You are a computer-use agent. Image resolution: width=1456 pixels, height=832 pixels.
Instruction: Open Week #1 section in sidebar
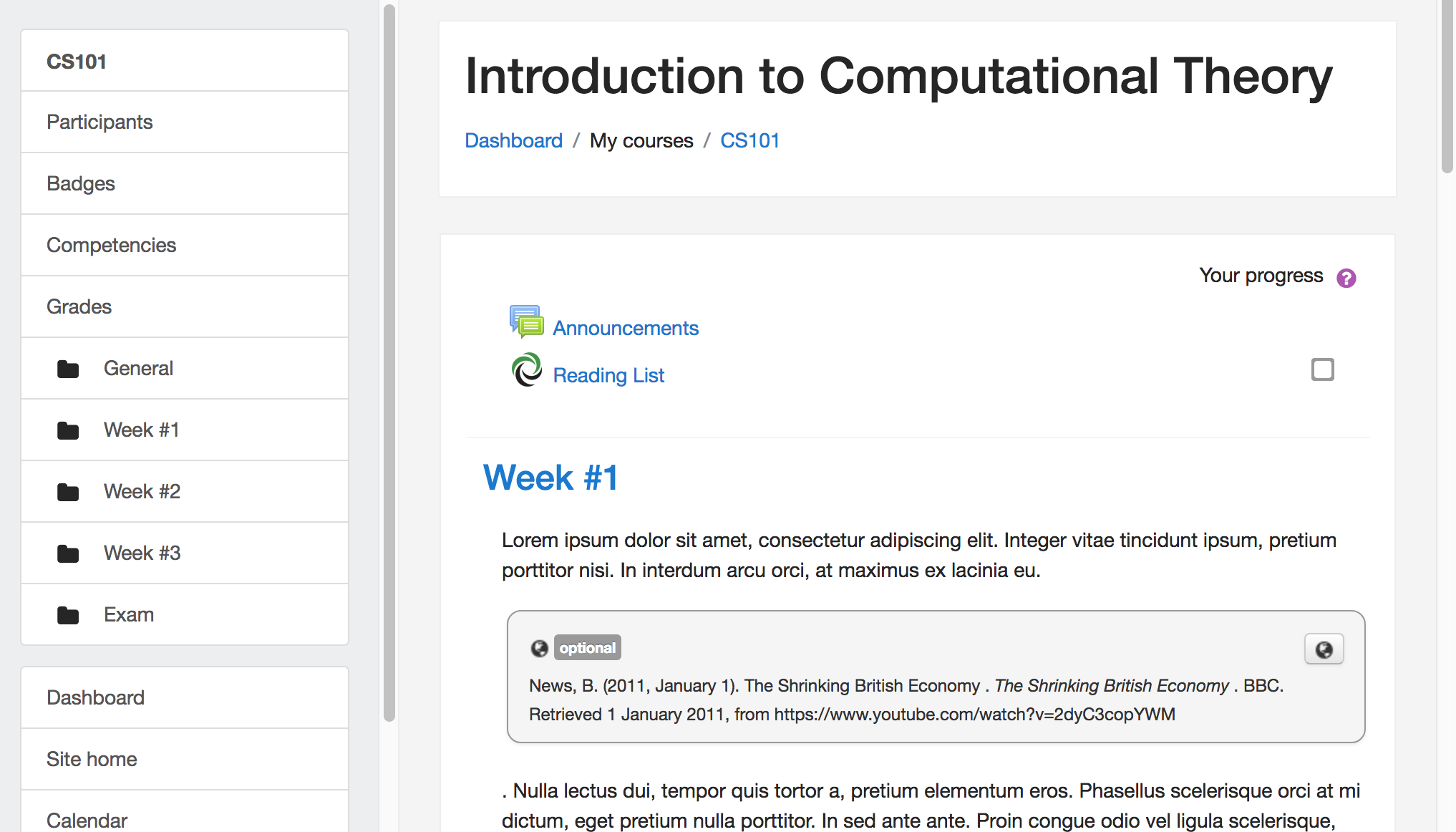141,430
